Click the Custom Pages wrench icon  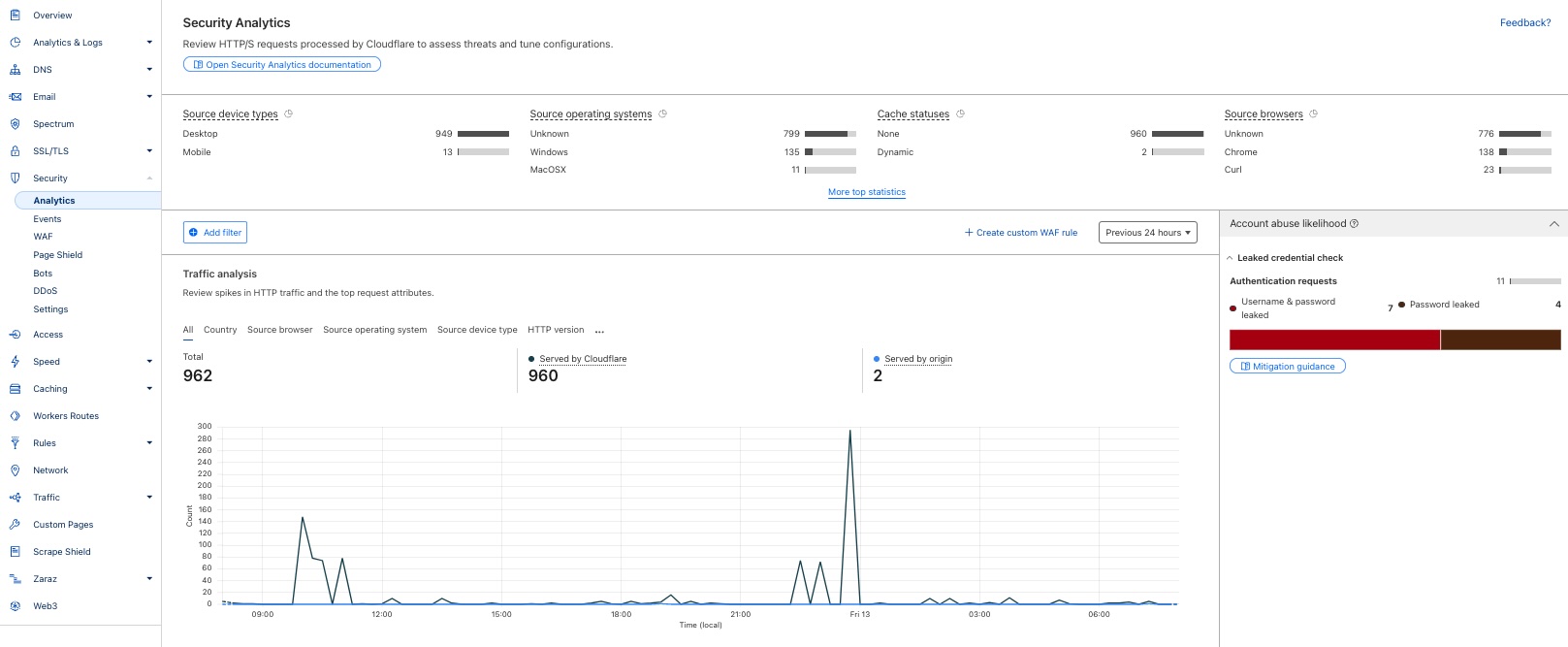point(15,525)
